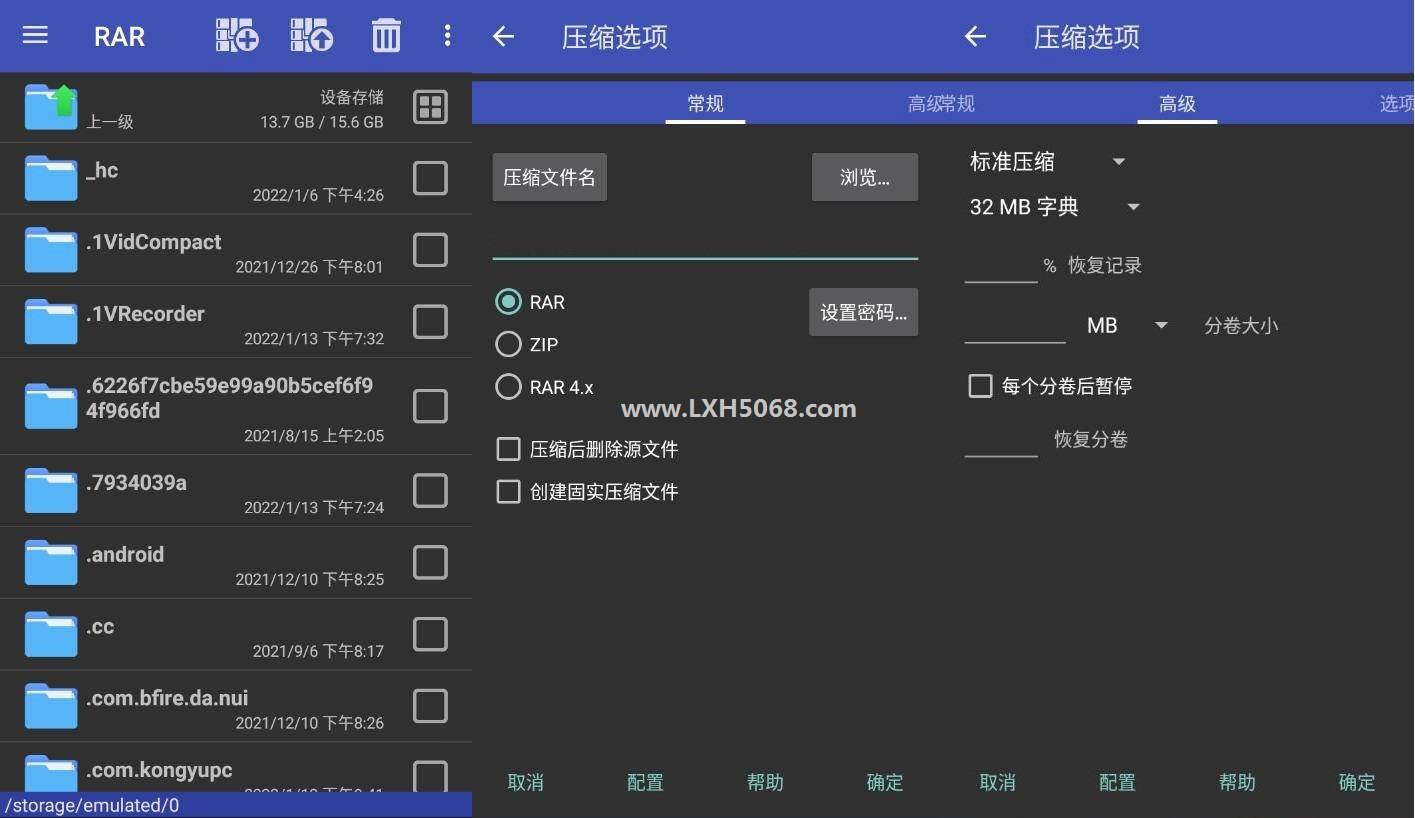1415x818 pixels.
Task: Tap 取消 on the 高级 options screen
Action: click(997, 782)
